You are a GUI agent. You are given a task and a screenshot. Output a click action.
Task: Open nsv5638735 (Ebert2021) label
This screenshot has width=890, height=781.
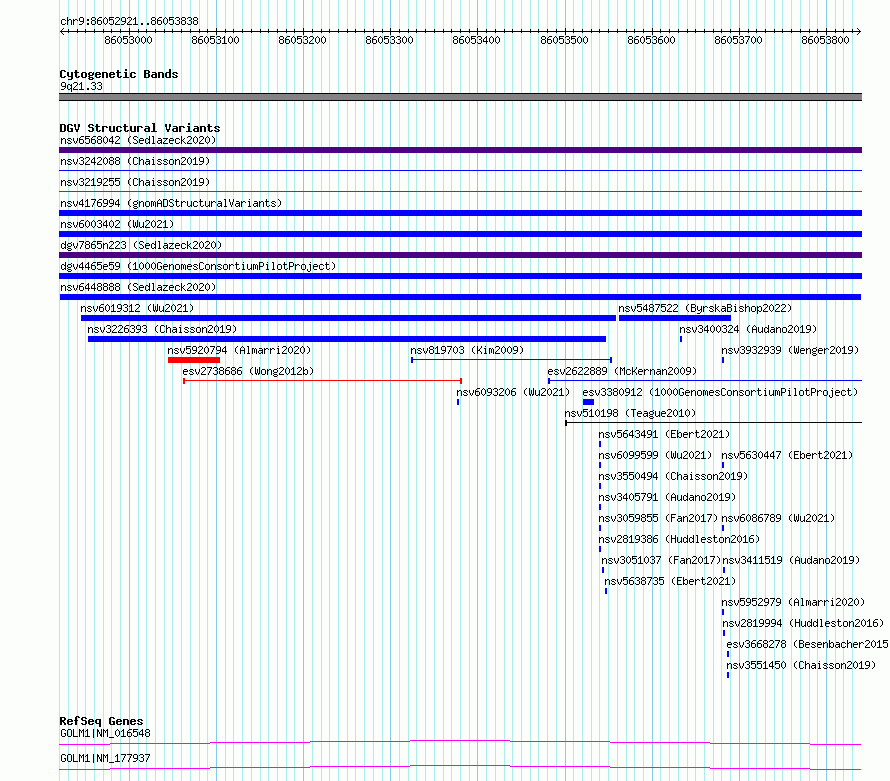point(670,581)
